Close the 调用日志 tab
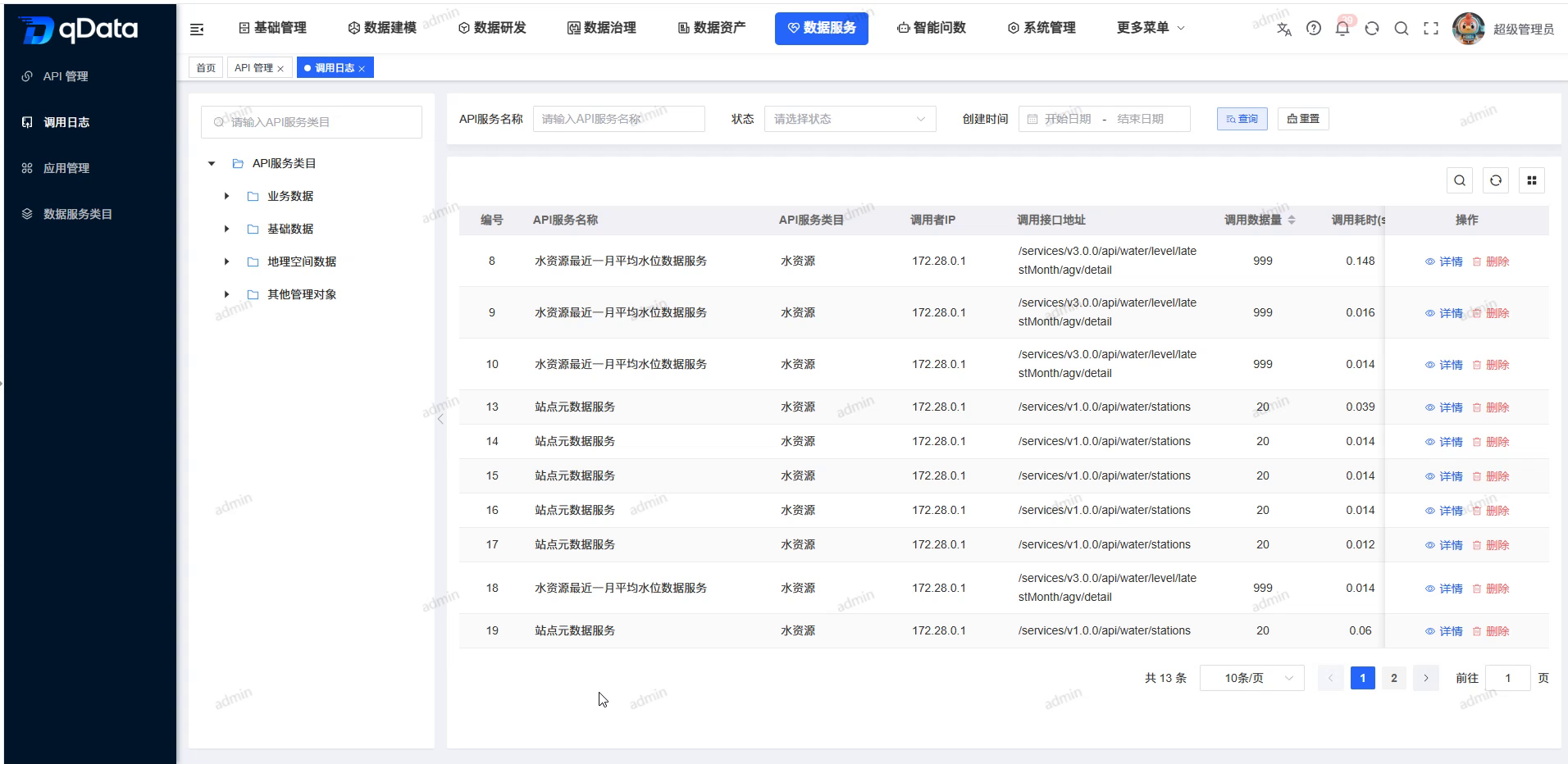1568x764 pixels. pos(362,69)
